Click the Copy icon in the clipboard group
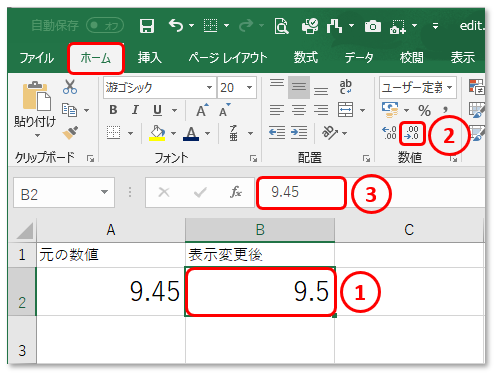Image resolution: width=497 pixels, height=375 pixels. 69,110
